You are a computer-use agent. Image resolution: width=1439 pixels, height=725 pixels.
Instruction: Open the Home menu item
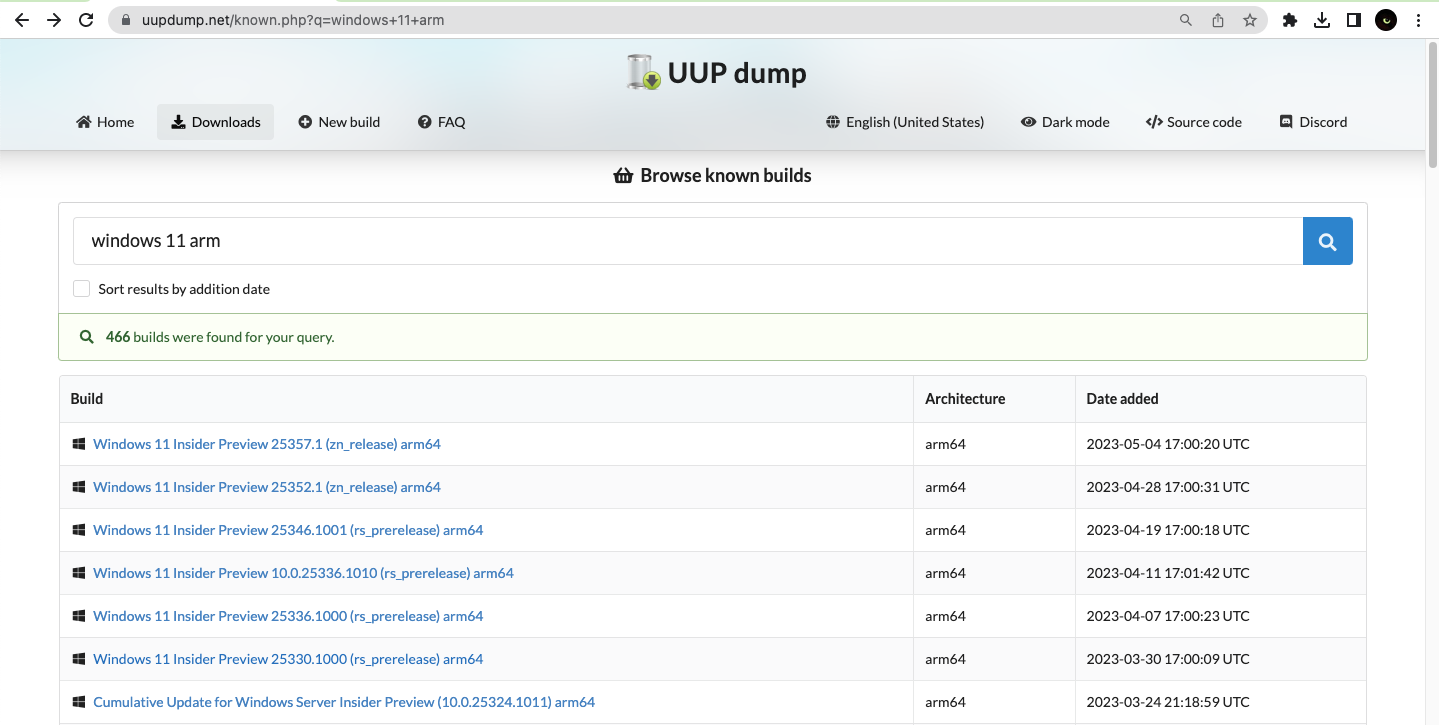click(105, 122)
